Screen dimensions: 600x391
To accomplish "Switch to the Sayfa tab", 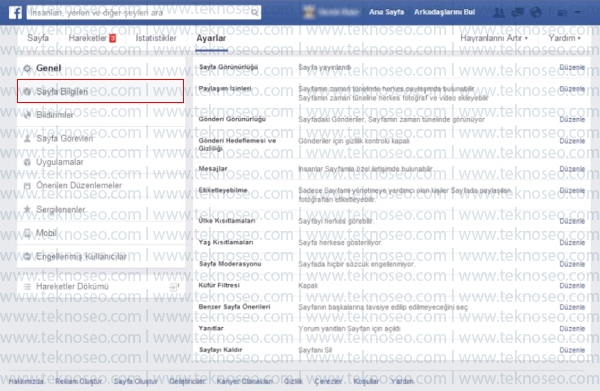I will click(x=38, y=38).
